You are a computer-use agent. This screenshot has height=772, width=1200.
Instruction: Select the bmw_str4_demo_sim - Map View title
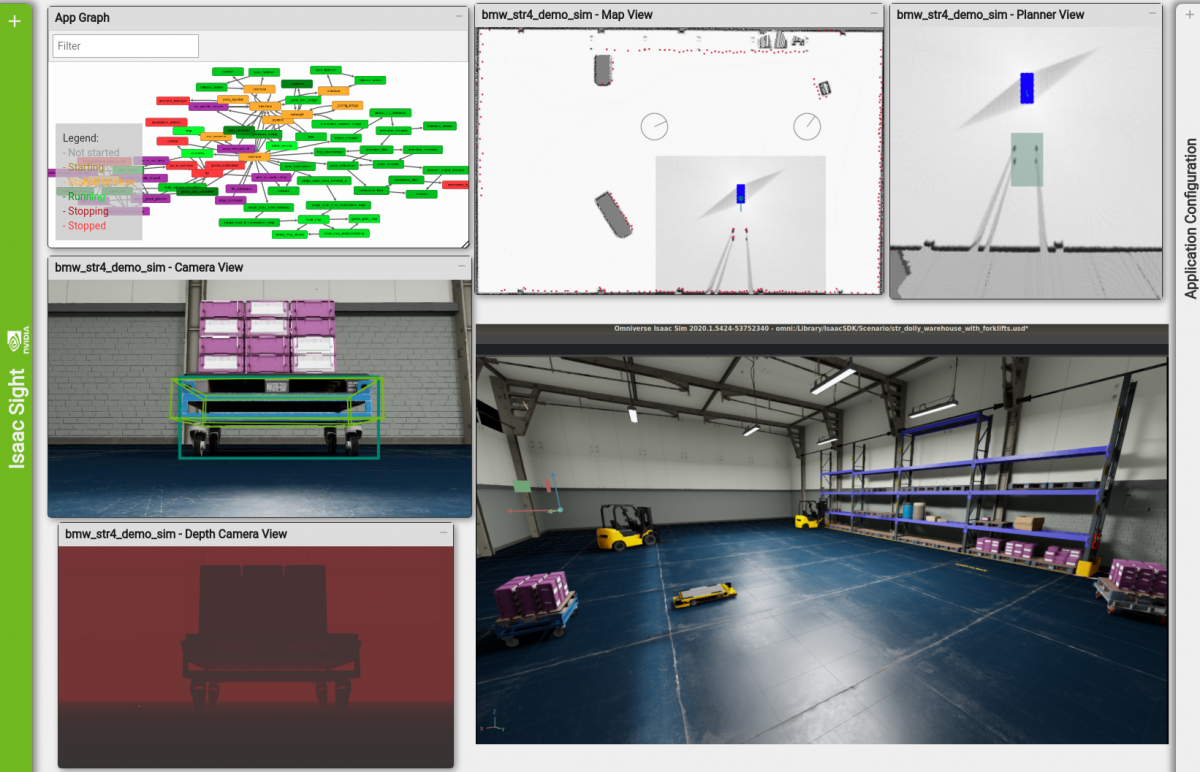[567, 14]
